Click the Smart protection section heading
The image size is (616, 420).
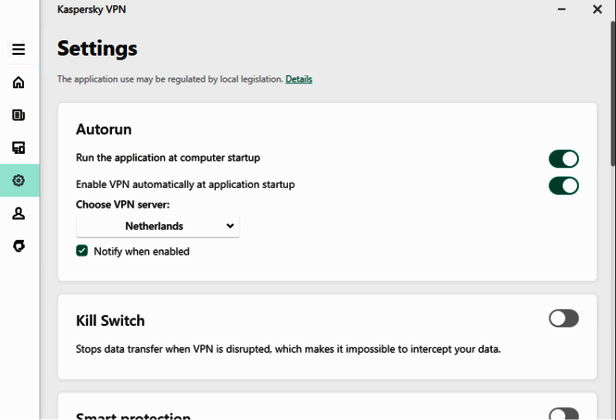133,415
